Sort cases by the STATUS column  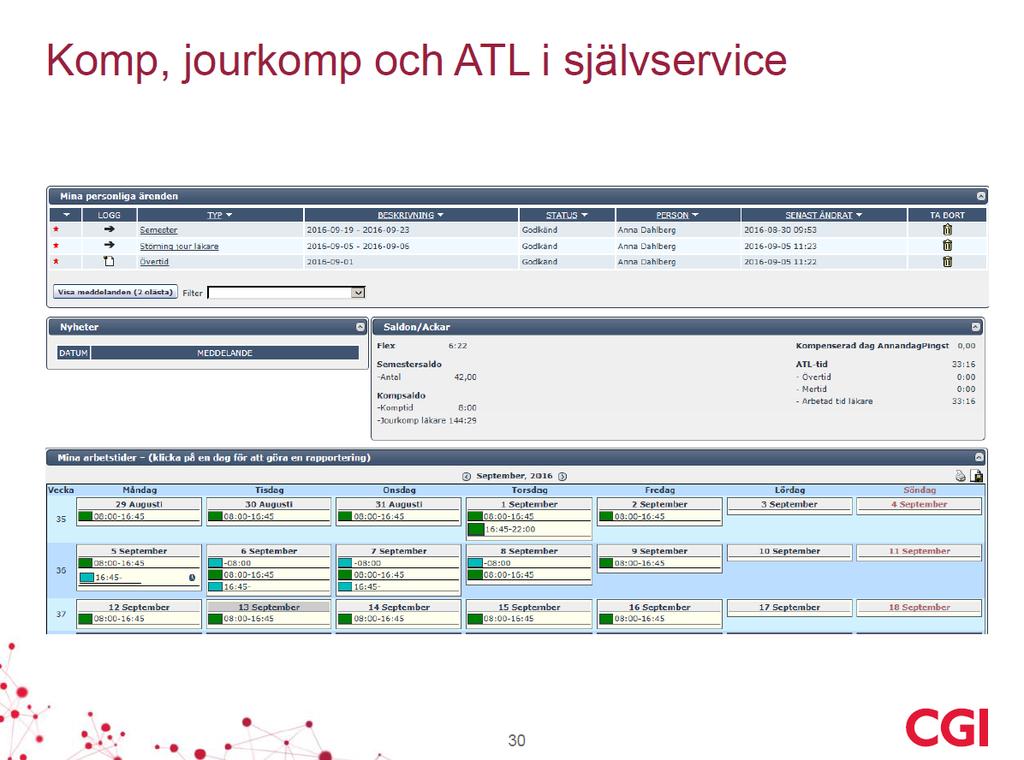(566, 215)
